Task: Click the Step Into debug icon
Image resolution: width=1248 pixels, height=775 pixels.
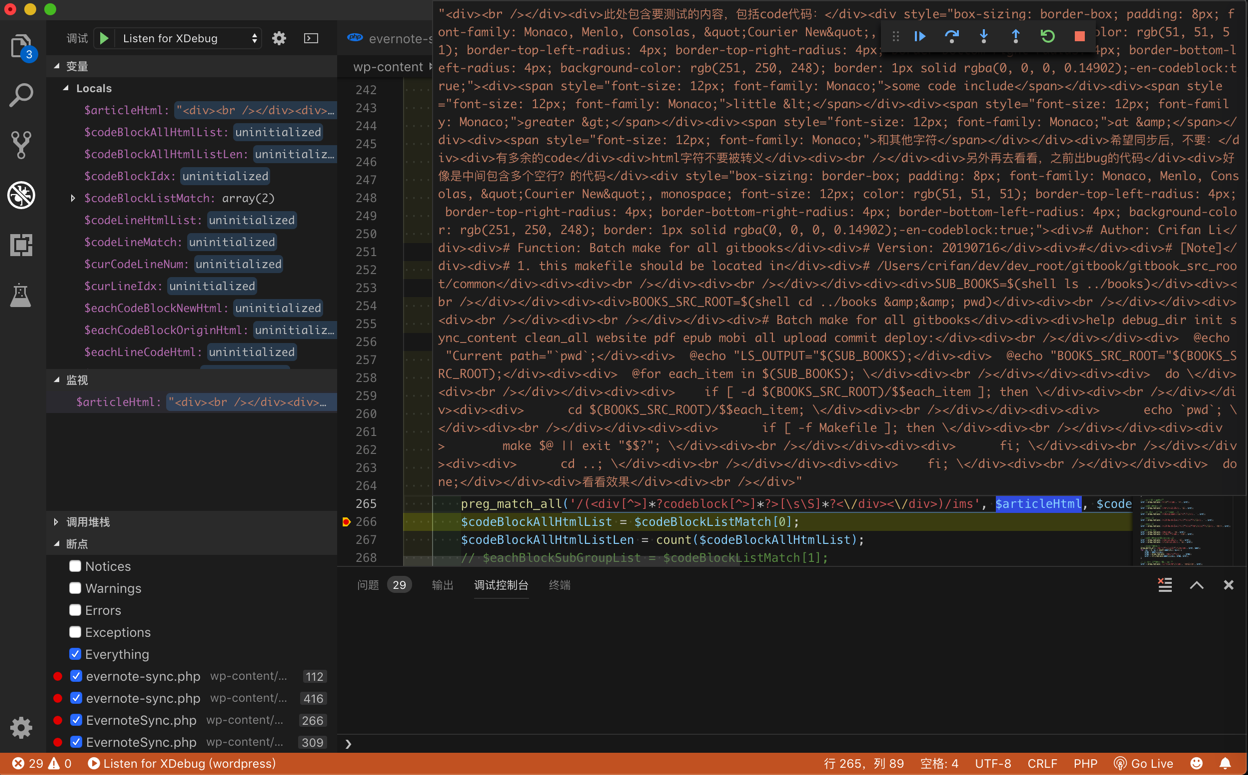Action: click(984, 37)
